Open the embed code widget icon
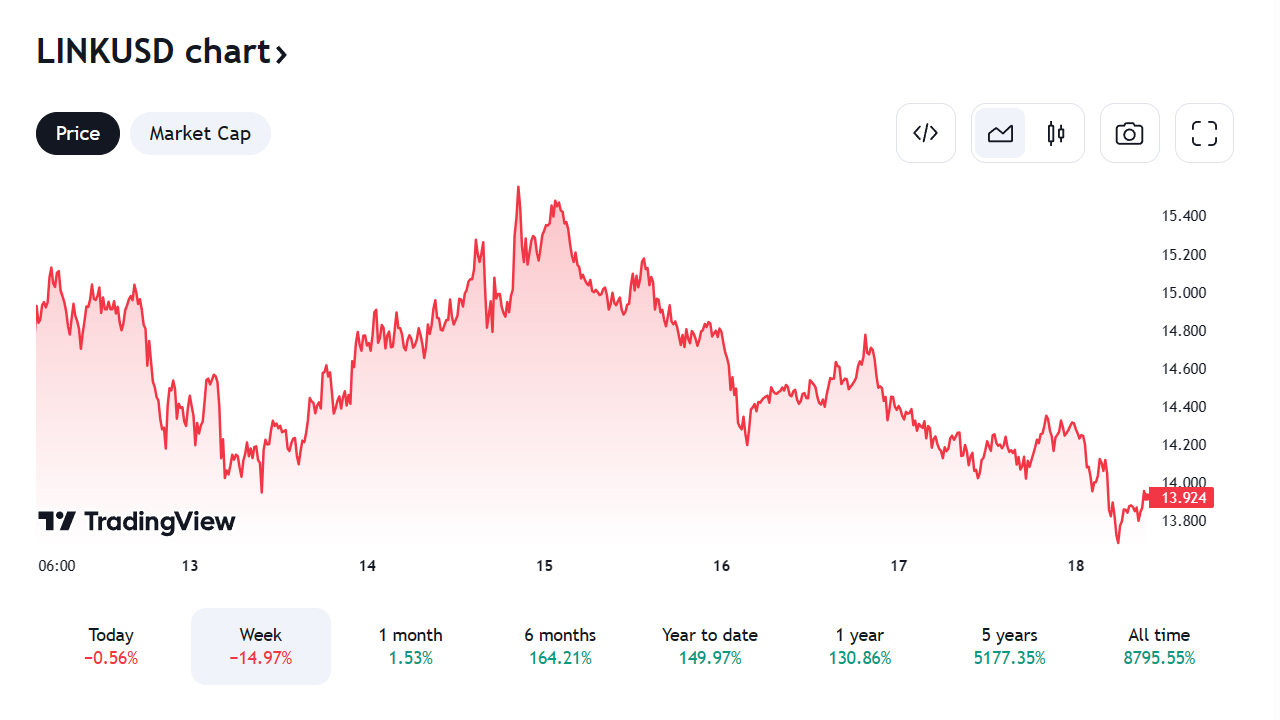The width and height of the screenshot is (1280, 720). [x=926, y=133]
